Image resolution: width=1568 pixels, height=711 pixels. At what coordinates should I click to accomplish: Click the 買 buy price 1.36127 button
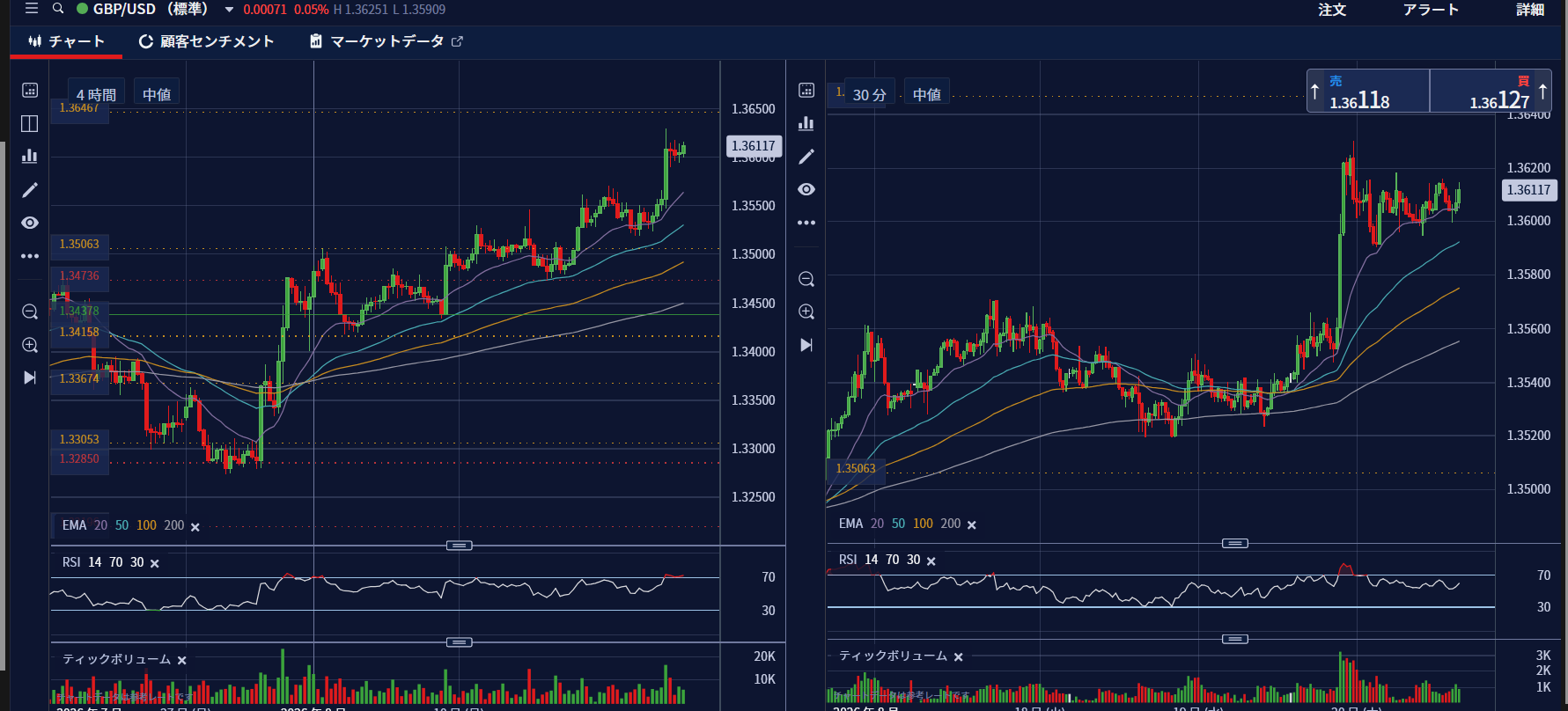[x=1491, y=92]
